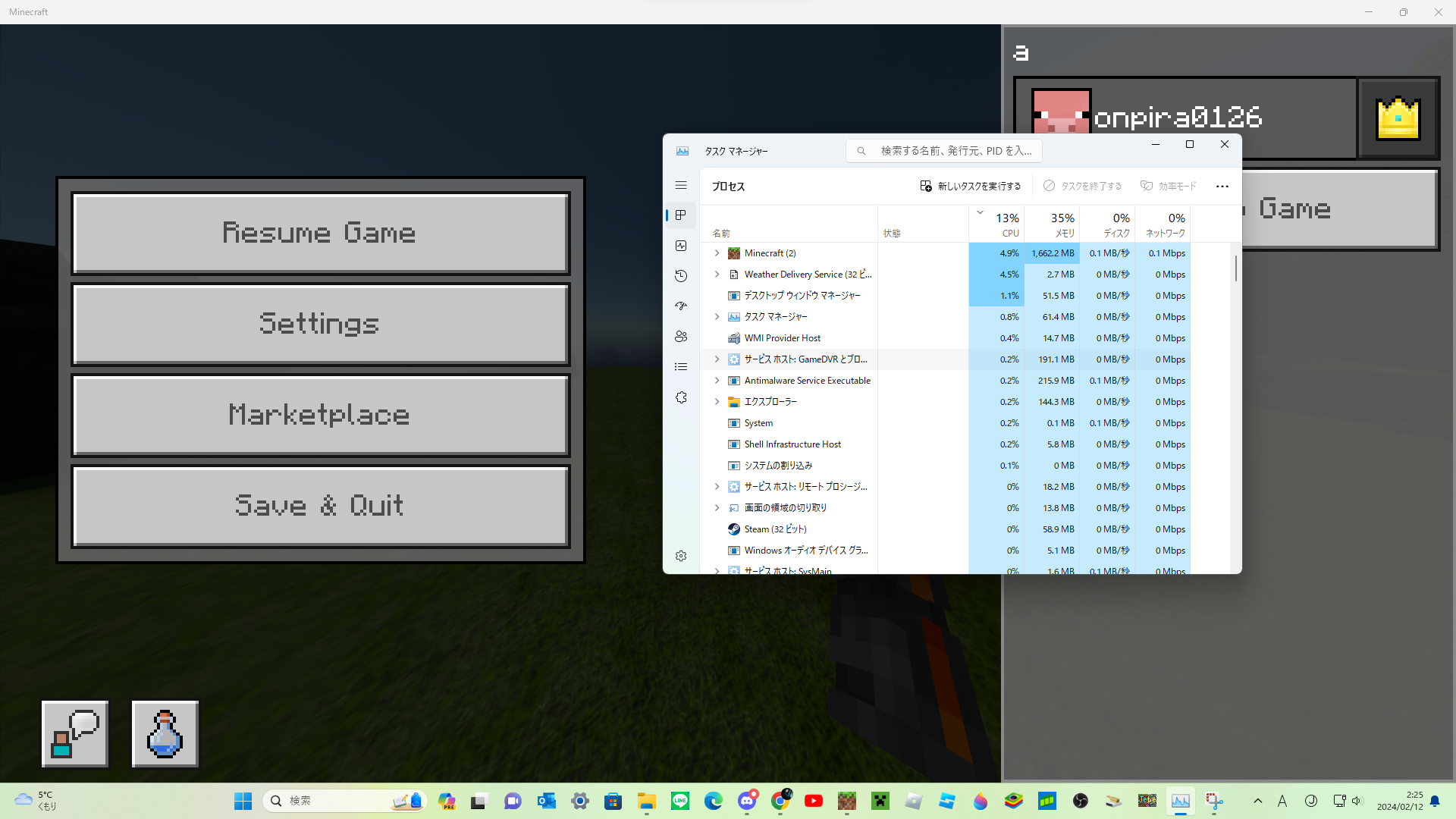The width and height of the screenshot is (1456, 819).
Task: Open Startup apps page in sidebar
Action: point(681,306)
